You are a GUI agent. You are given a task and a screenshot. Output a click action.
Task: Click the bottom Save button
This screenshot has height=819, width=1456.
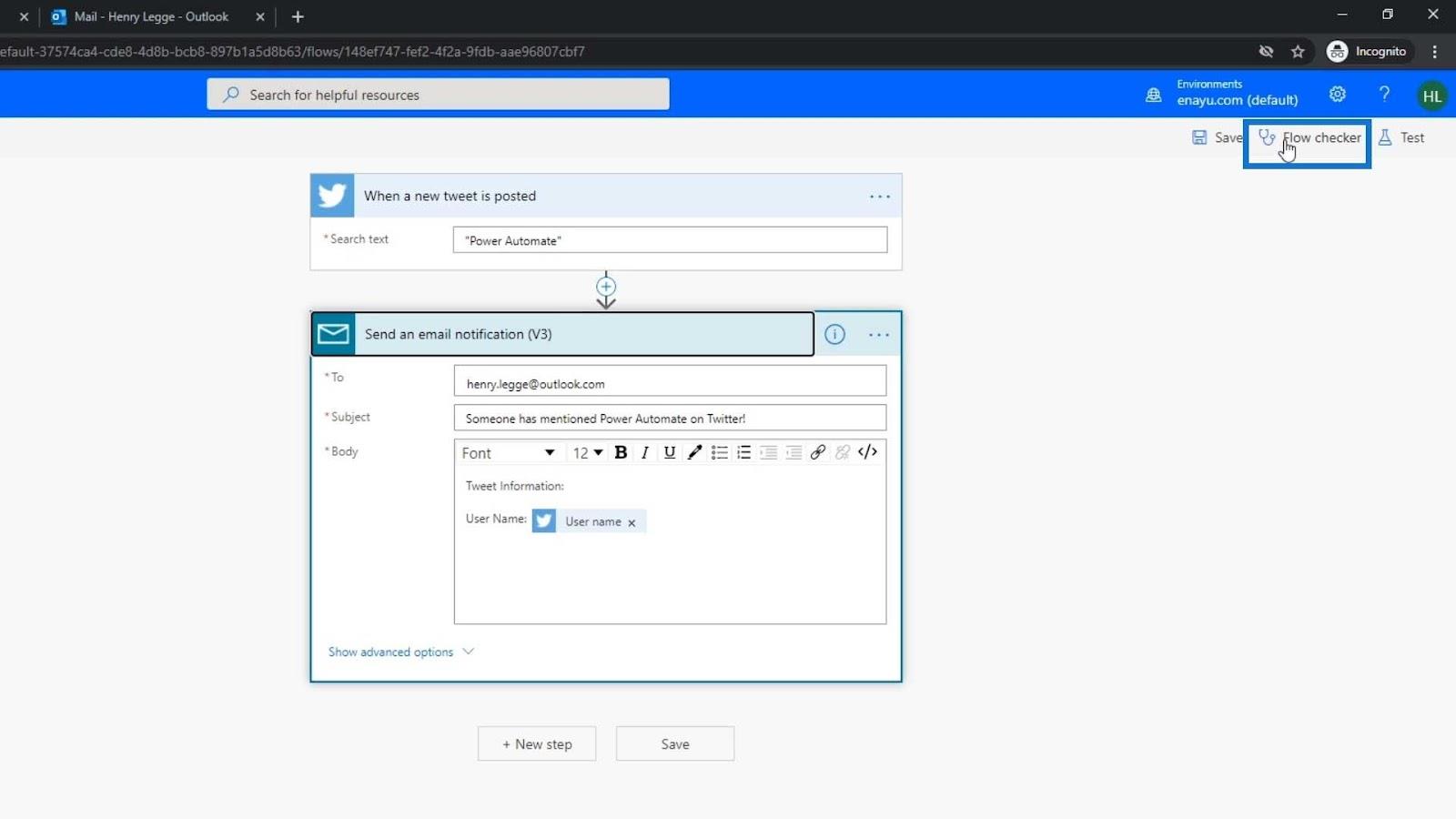675,743
